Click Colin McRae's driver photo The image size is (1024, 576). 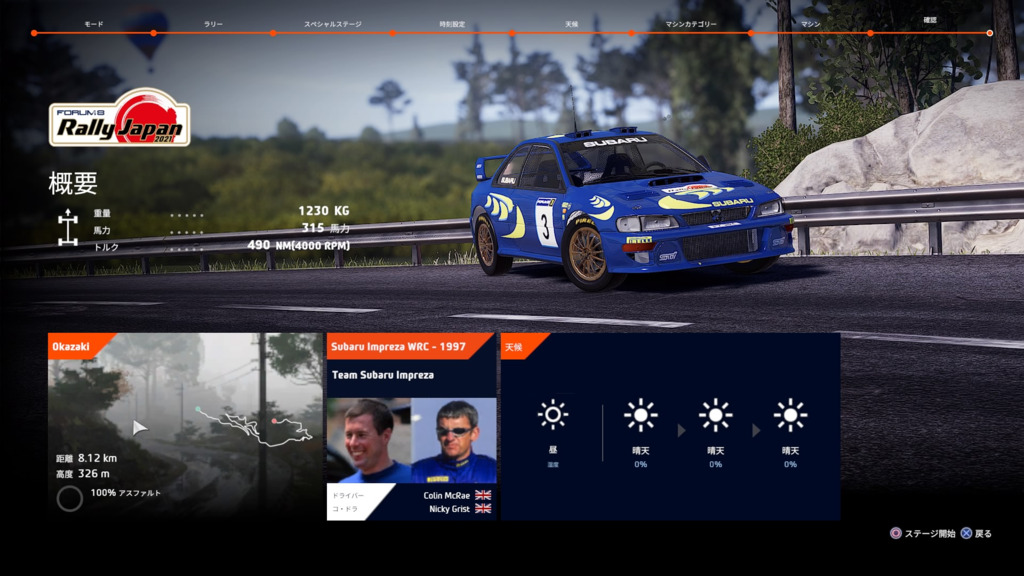tap(369, 440)
